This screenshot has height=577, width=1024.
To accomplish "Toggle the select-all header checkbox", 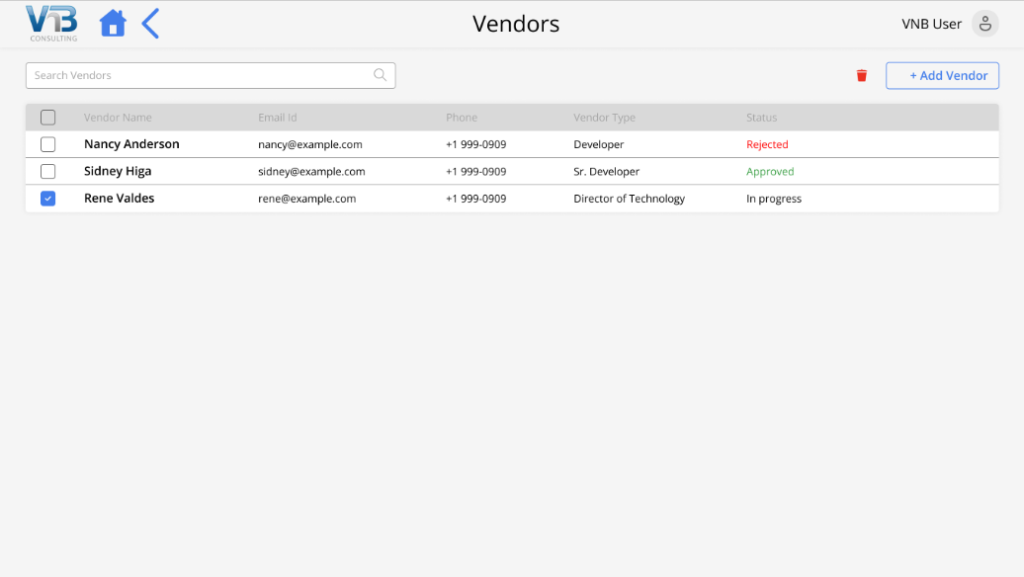I will point(48,117).
